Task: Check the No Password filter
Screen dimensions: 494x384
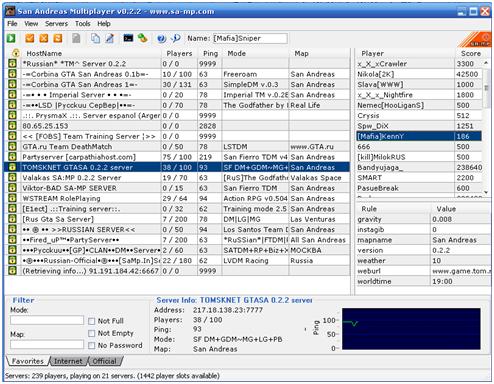Action: pos(92,346)
